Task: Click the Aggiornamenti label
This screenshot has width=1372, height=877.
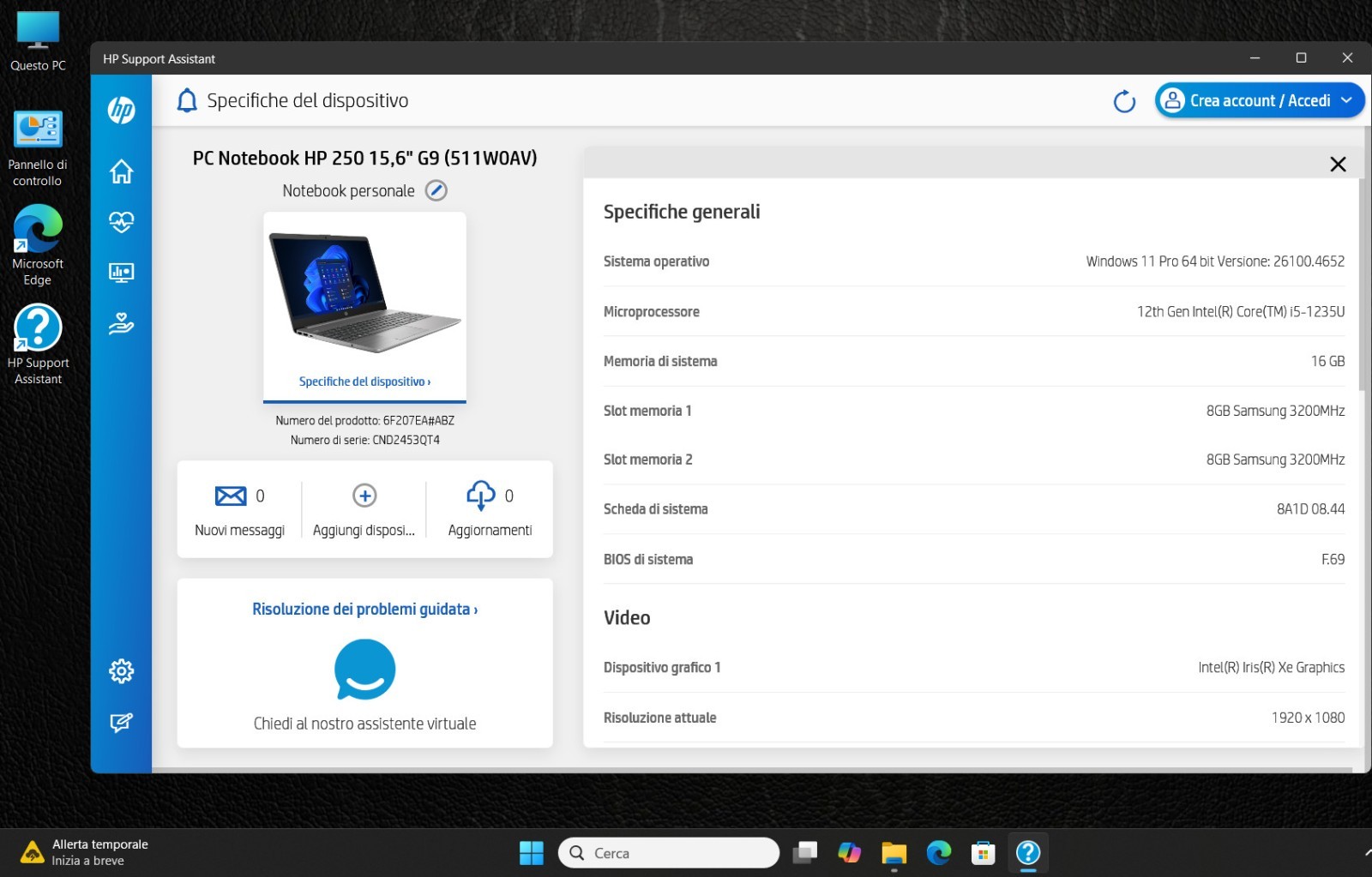Action: (490, 531)
